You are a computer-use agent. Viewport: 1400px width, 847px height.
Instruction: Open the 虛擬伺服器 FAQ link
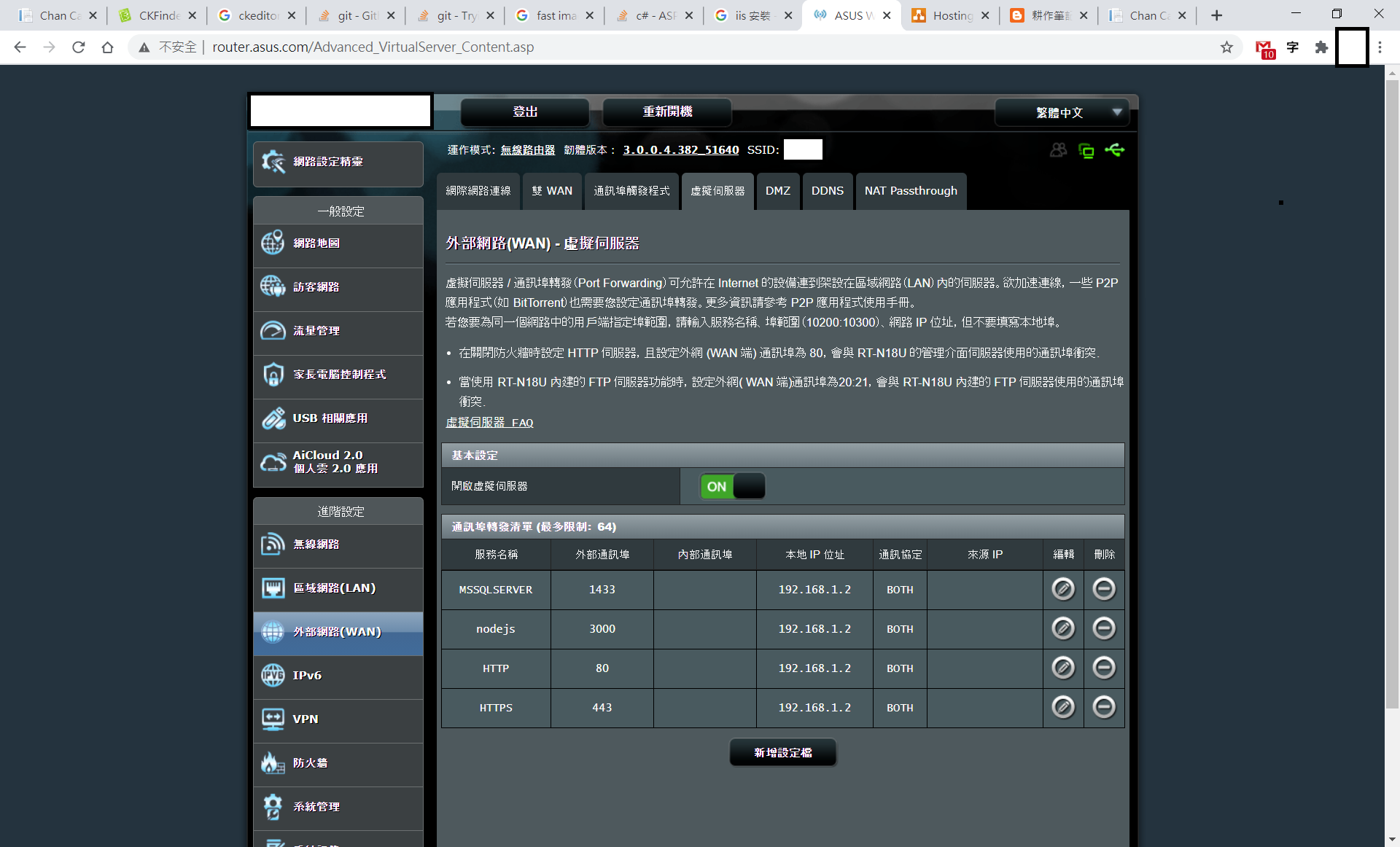[x=489, y=423]
